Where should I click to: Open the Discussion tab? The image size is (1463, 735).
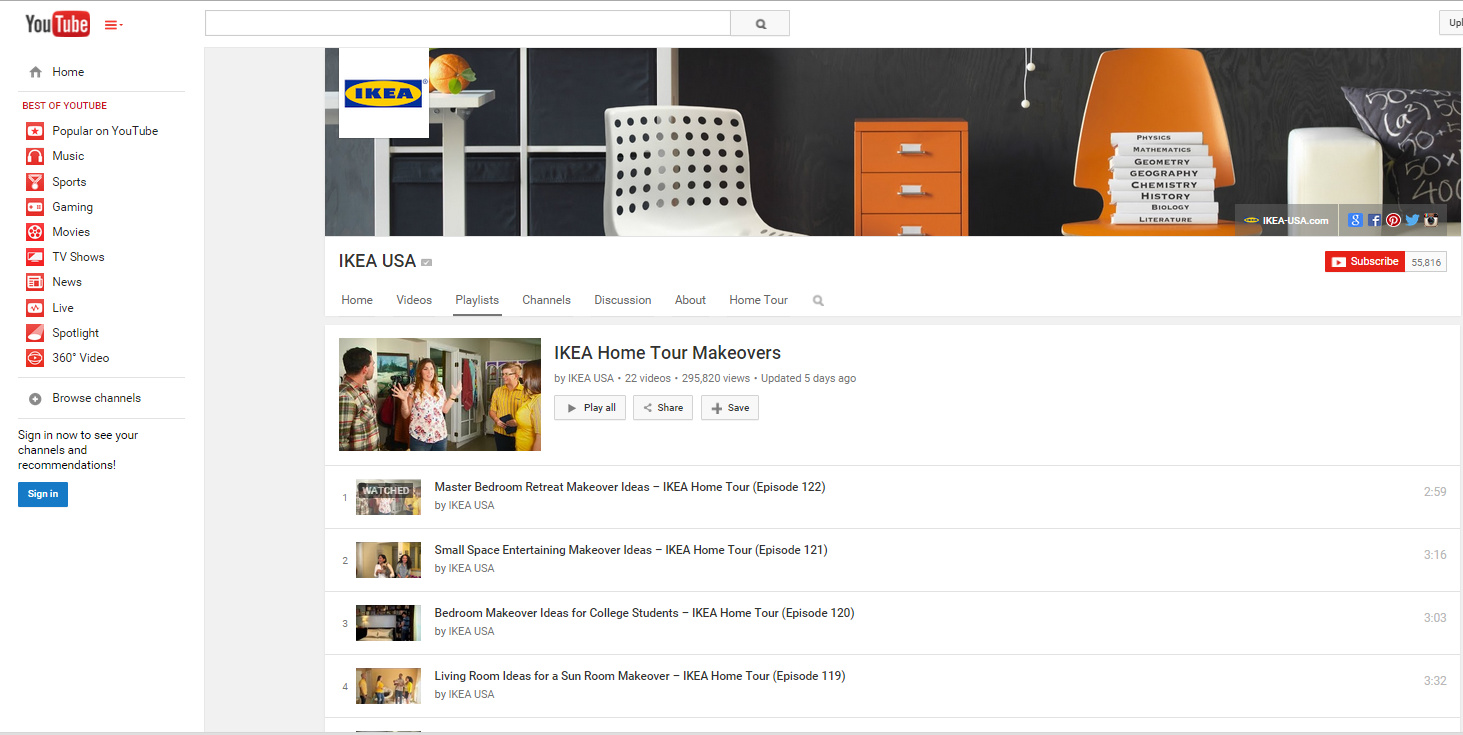coord(622,300)
